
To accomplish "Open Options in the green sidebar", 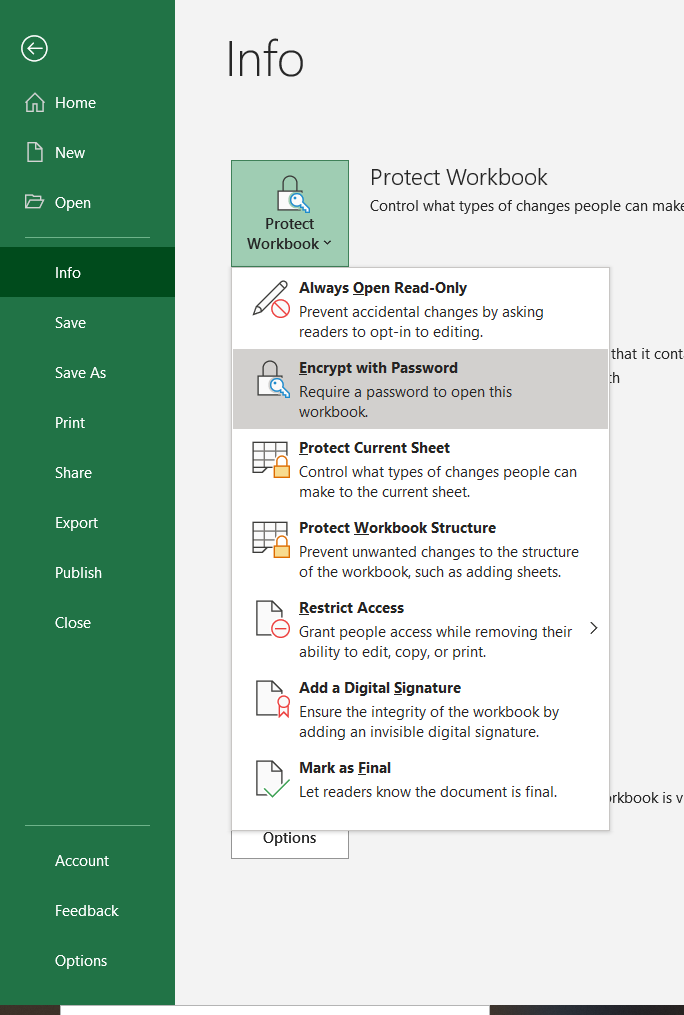I will 87,961.
